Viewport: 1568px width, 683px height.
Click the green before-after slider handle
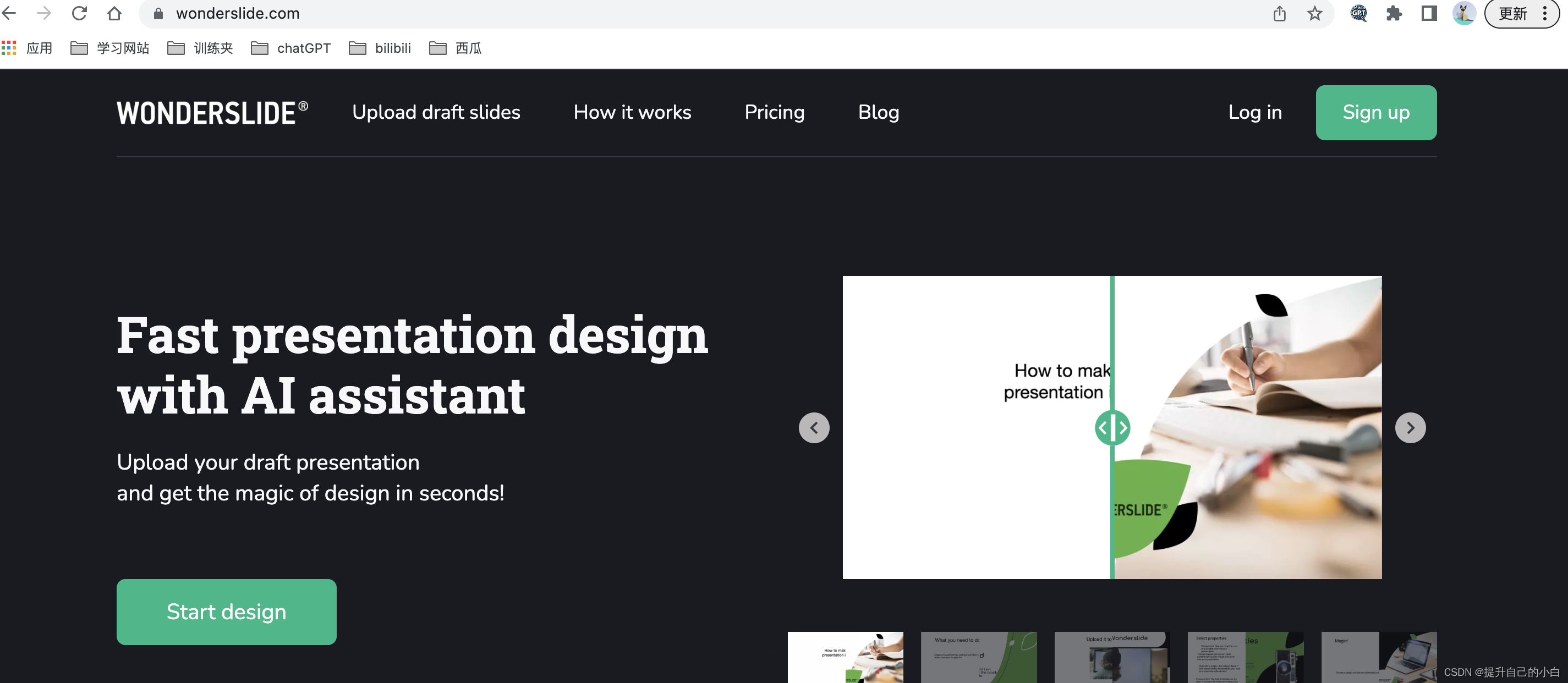(1112, 427)
